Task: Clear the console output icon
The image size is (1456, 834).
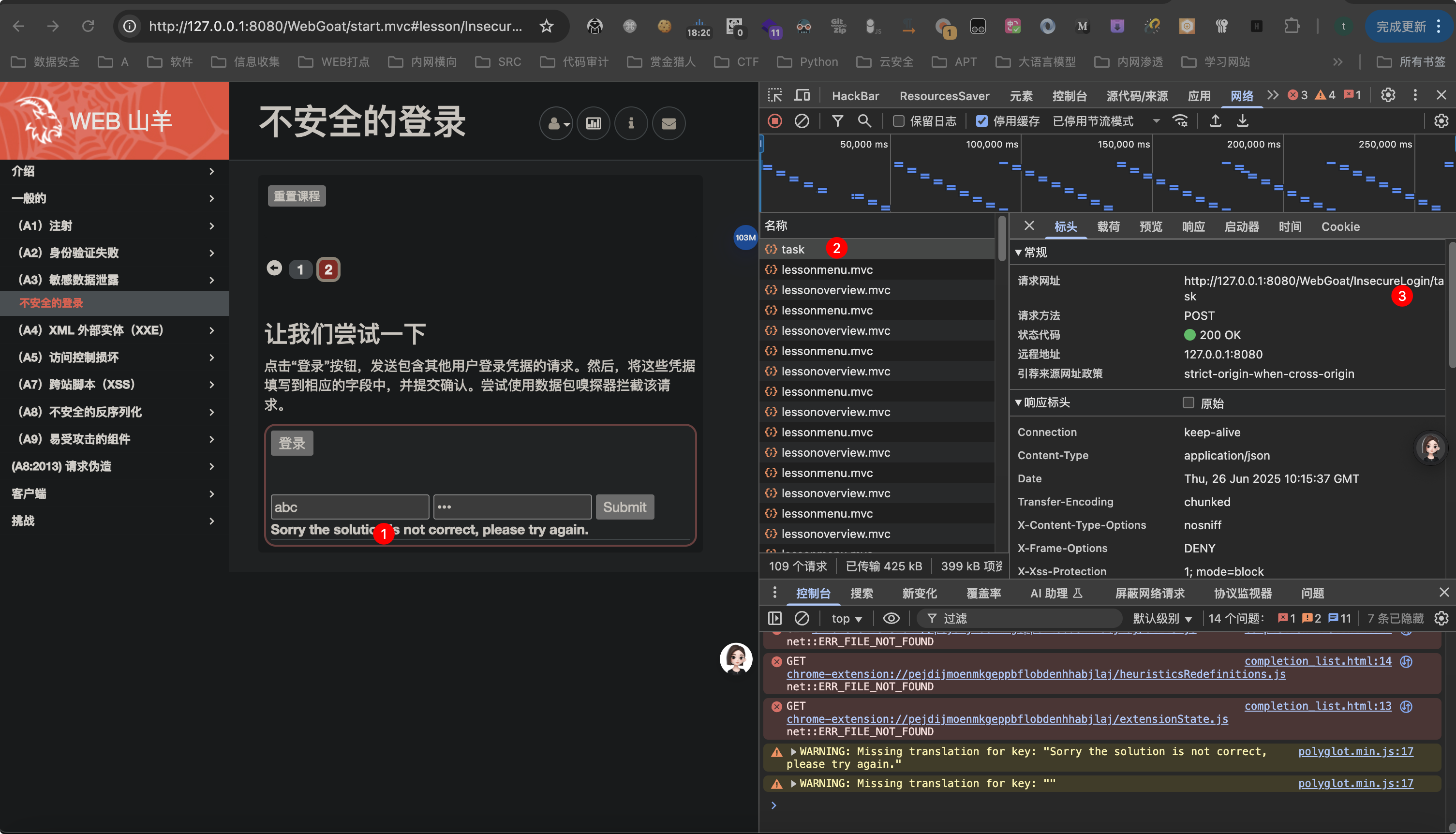Action: pyautogui.click(x=802, y=618)
